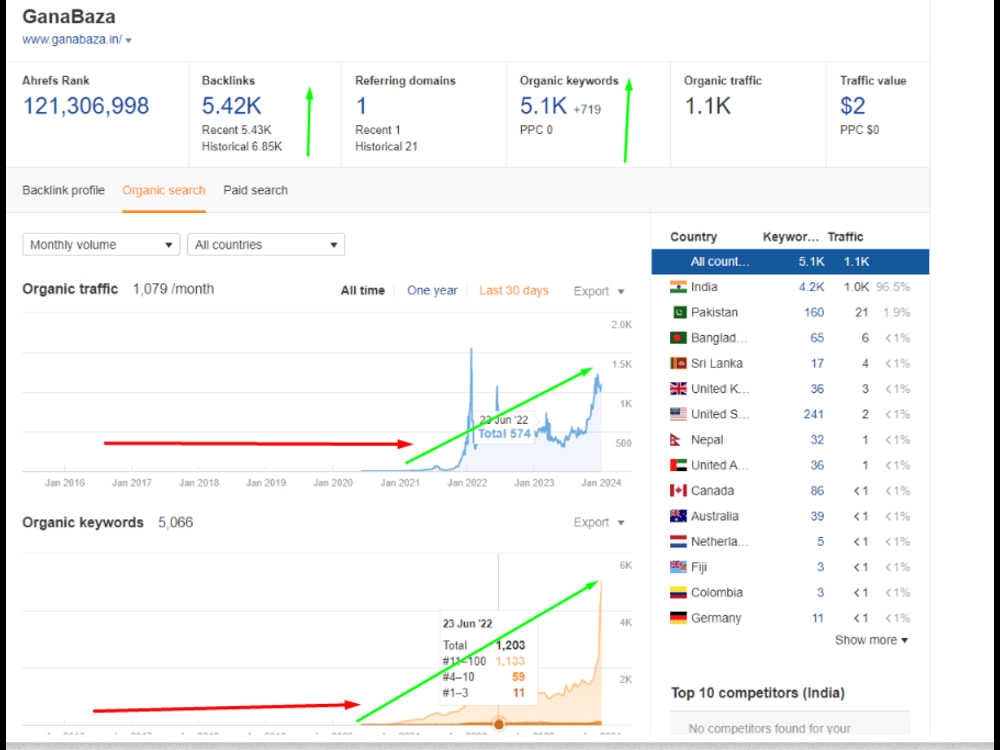Click India country name in table
The image size is (1000, 750).
[704, 287]
